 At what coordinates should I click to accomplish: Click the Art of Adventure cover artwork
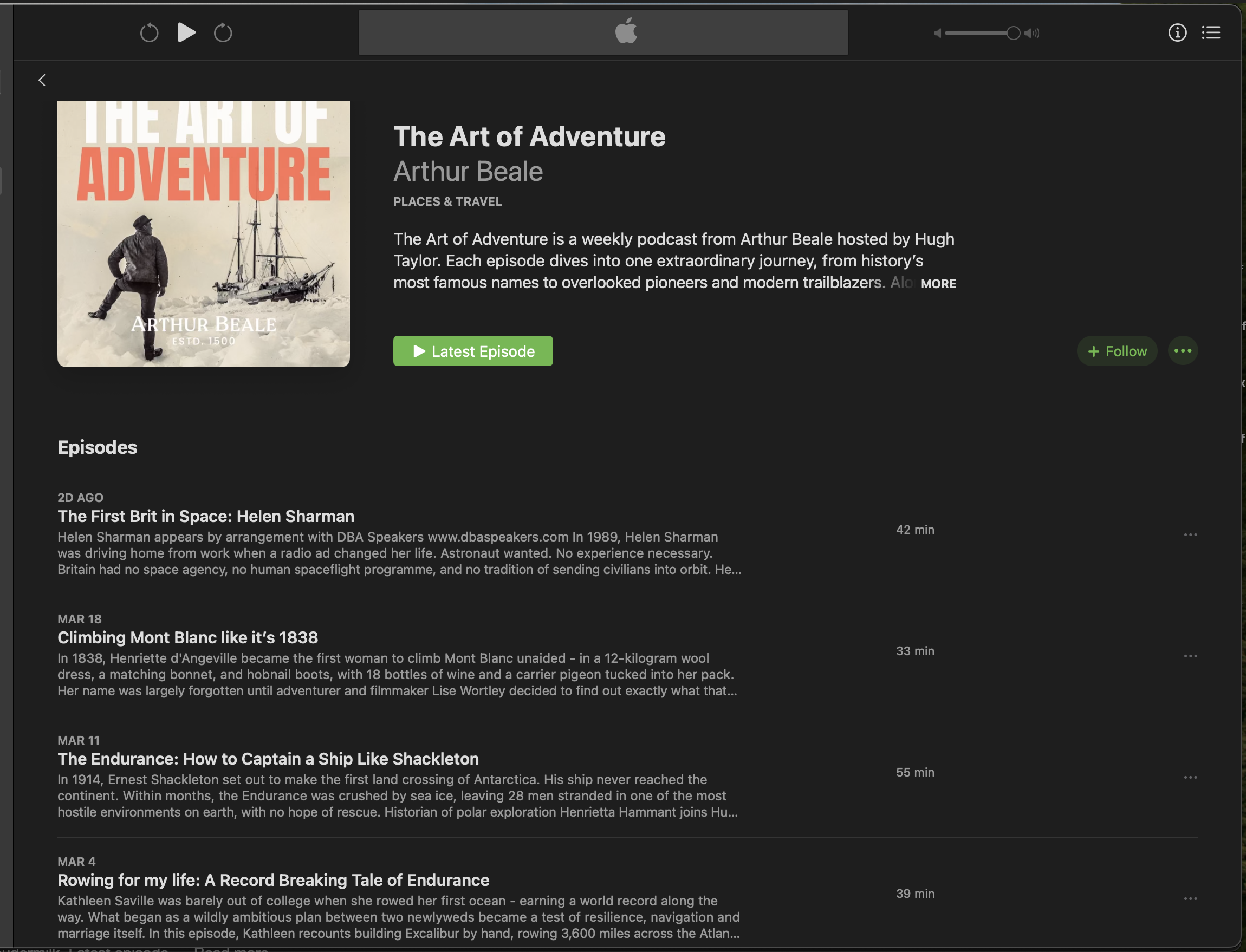point(204,234)
